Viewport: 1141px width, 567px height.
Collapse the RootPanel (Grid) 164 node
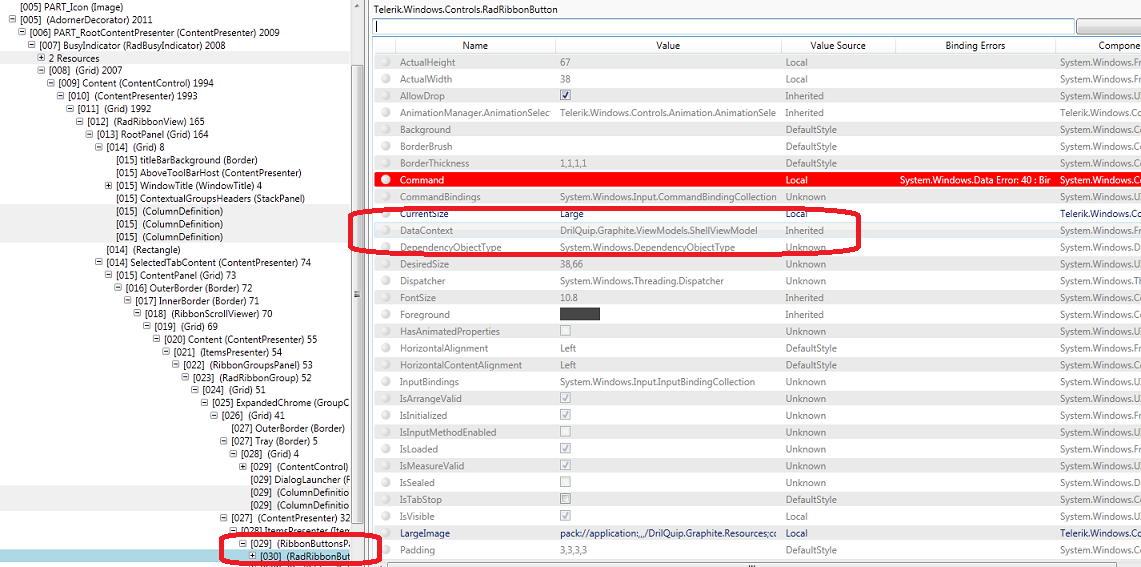(x=90, y=135)
